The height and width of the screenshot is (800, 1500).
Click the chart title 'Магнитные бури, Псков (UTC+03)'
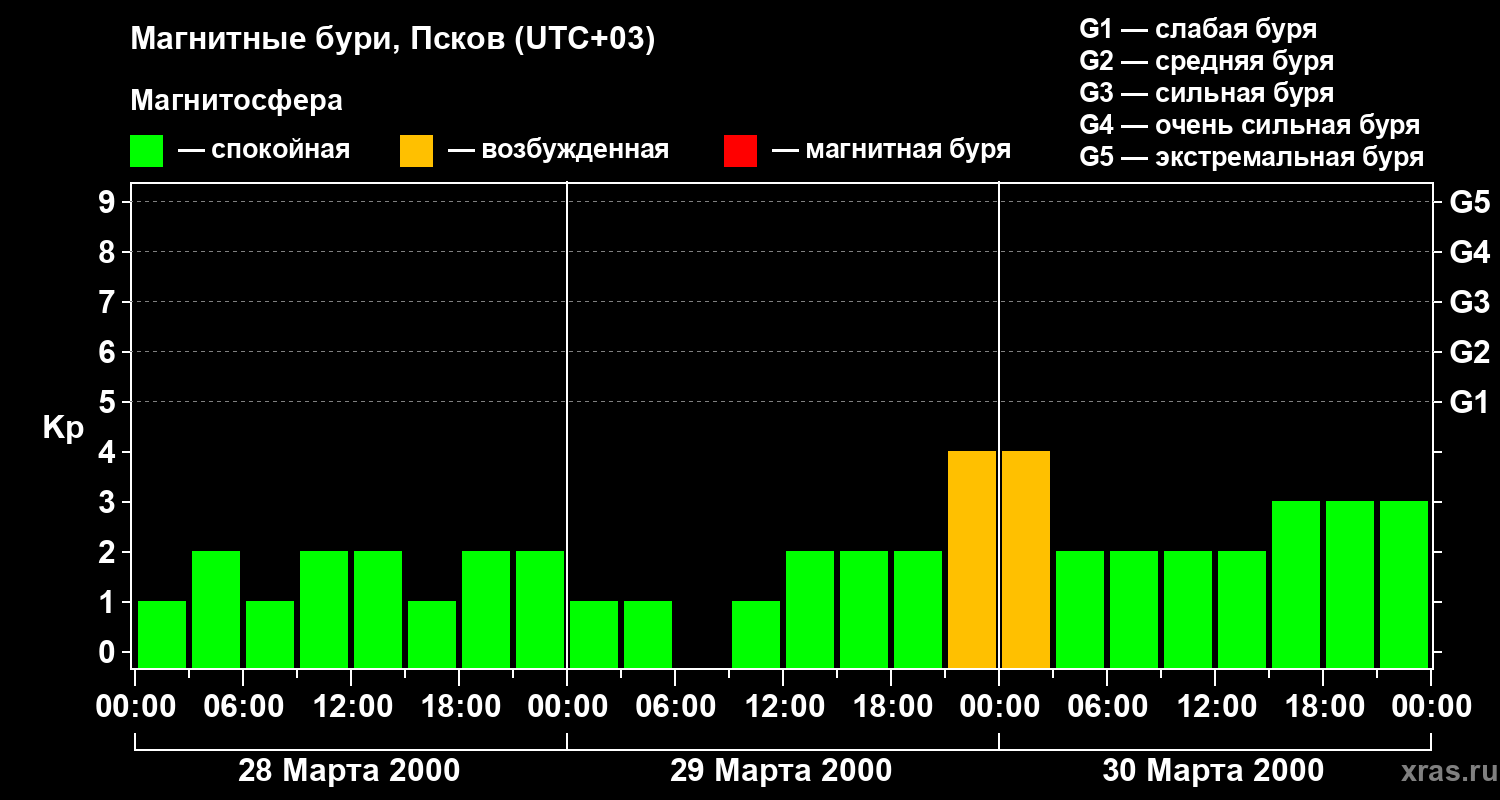coord(393,40)
